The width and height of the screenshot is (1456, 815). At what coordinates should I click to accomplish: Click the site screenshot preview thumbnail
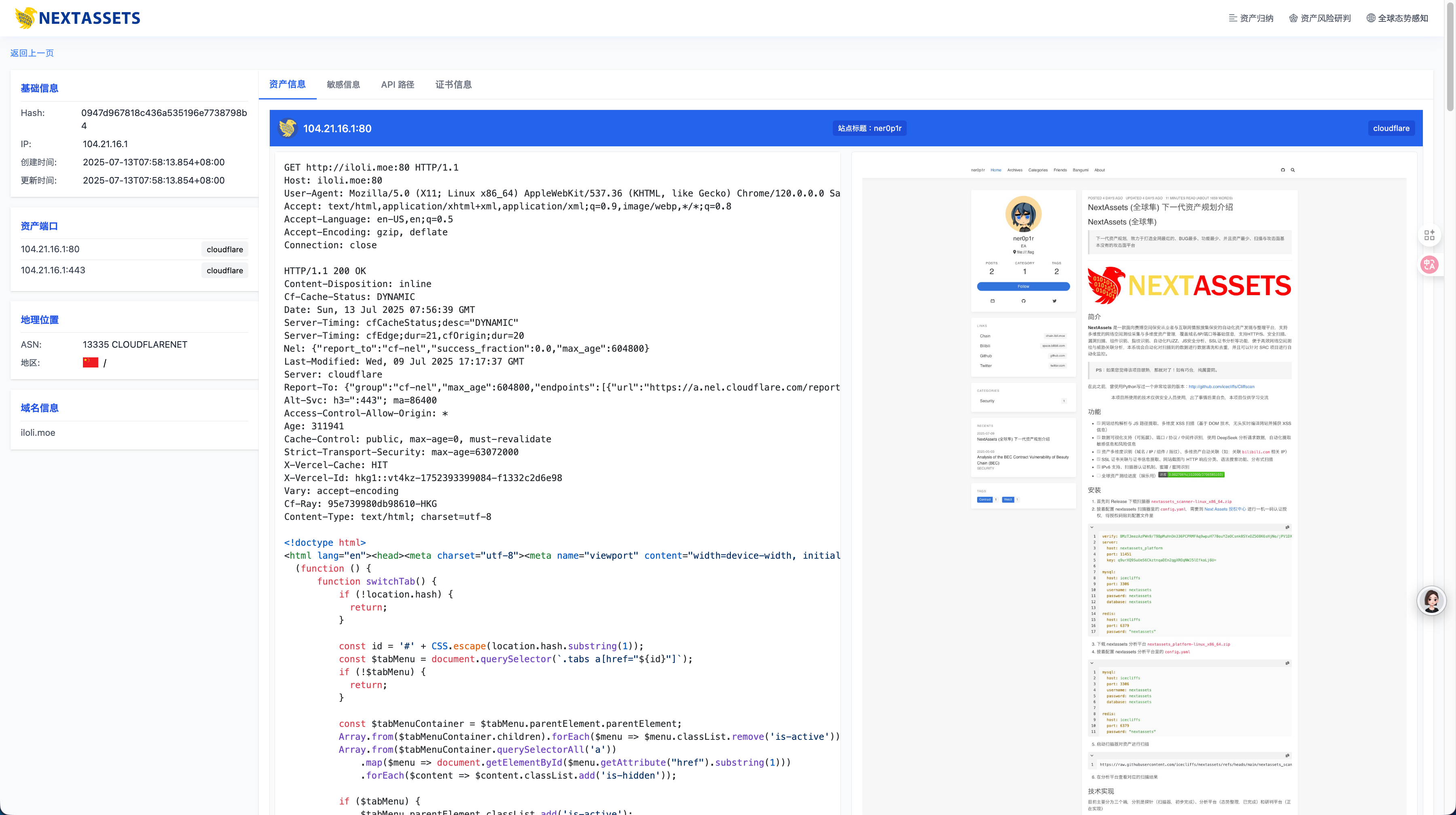(x=1134, y=486)
